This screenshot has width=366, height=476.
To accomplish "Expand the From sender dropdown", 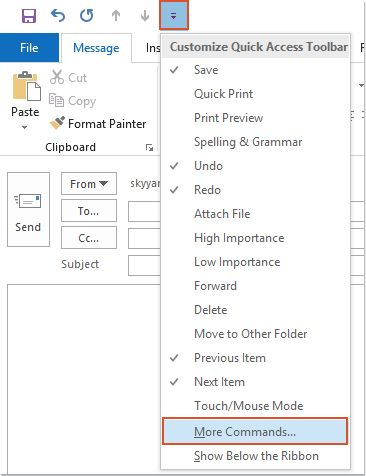I will 89,183.
